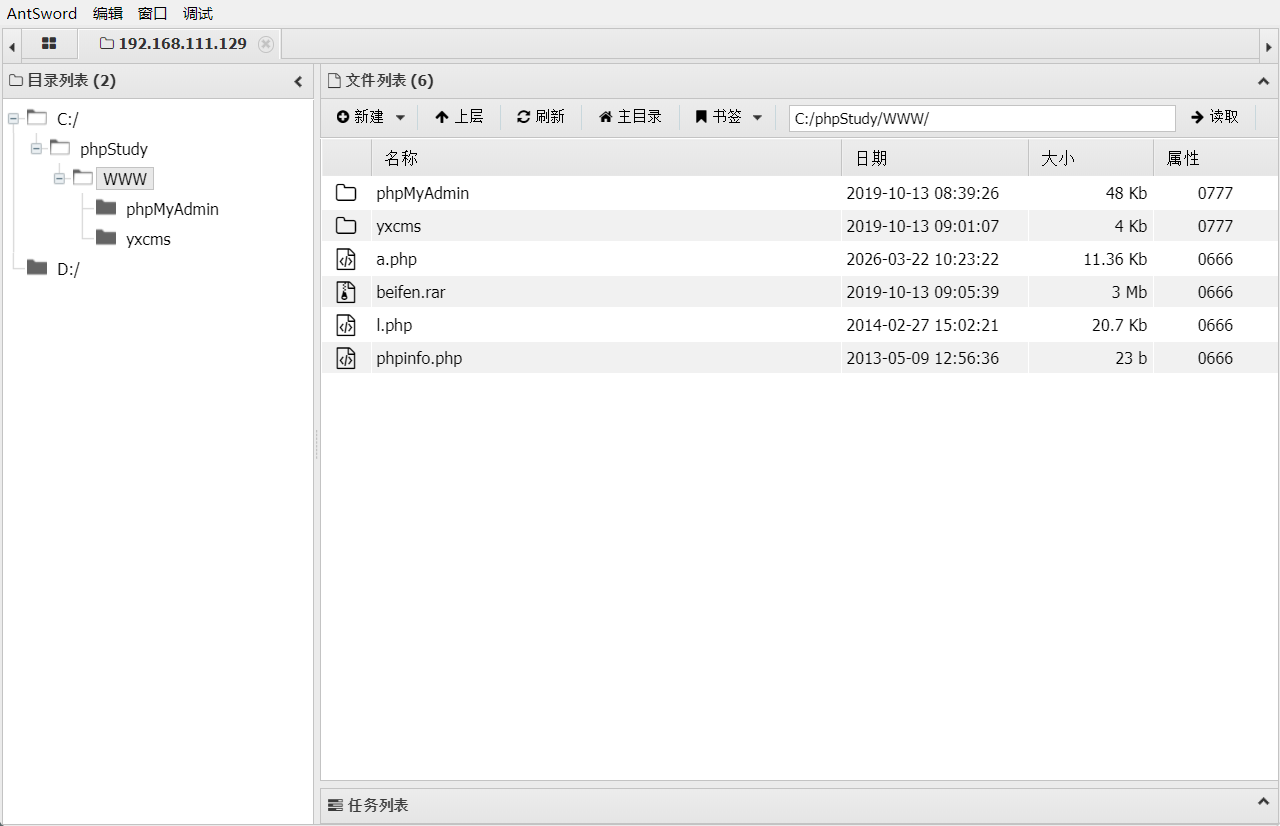Click the phpinfo.php code file icon
This screenshot has width=1280, height=826.
(346, 358)
